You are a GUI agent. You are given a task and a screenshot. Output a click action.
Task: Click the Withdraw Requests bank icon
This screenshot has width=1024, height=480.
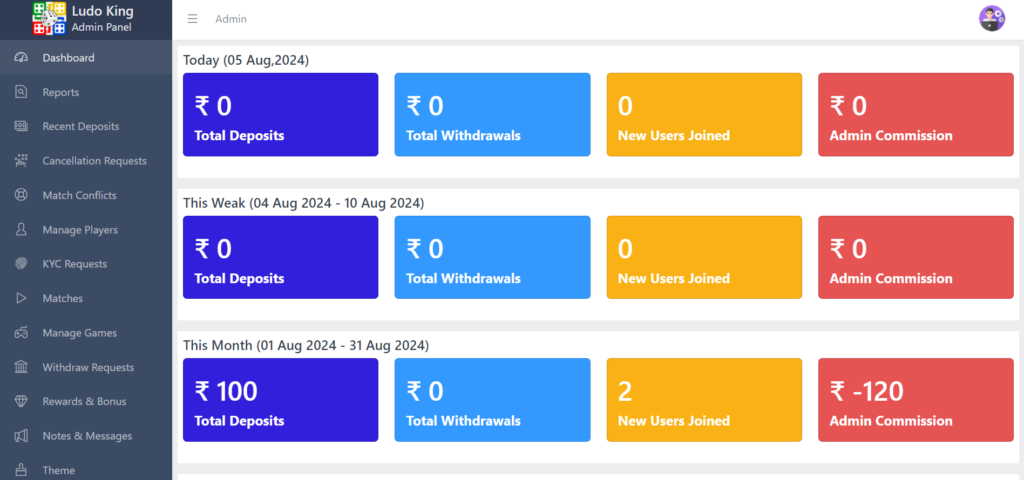coord(21,367)
